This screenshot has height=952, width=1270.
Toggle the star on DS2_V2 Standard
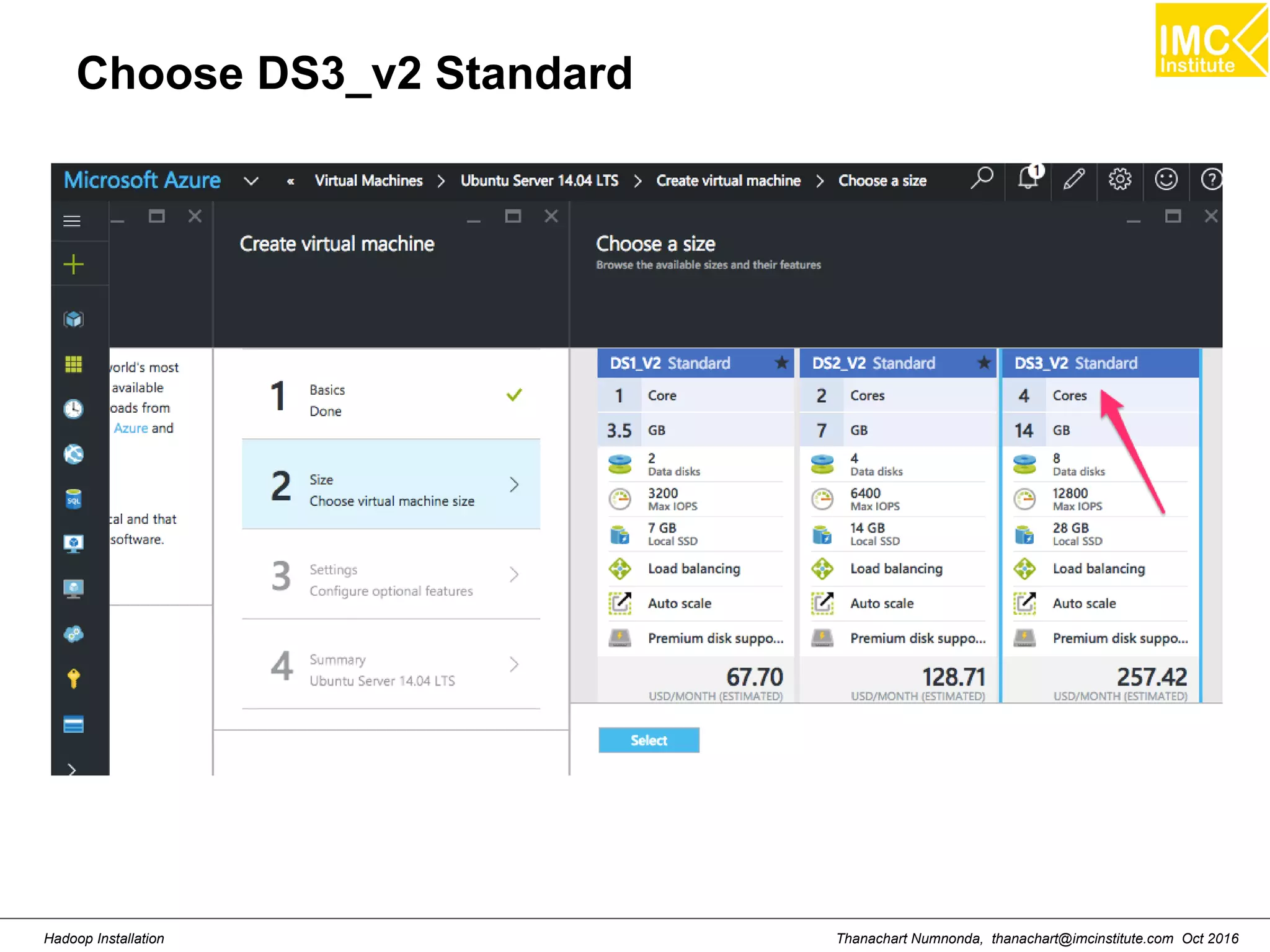[x=984, y=363]
